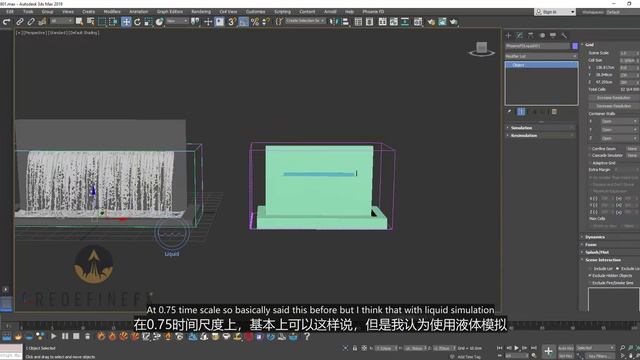Pause simulation in Phoenix toolbar
This screenshot has width=640, height=360.
click(65, 336)
